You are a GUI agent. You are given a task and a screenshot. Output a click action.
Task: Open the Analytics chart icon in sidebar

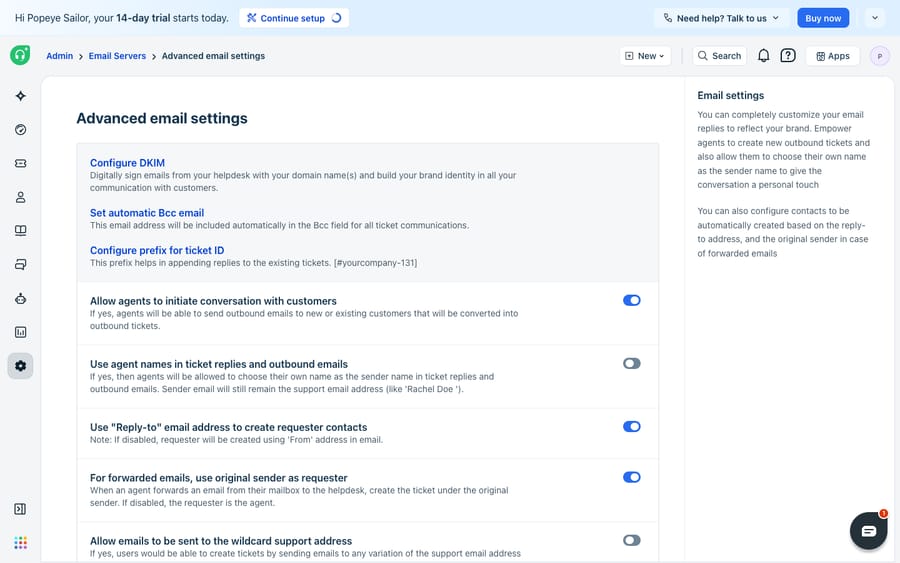(x=21, y=332)
